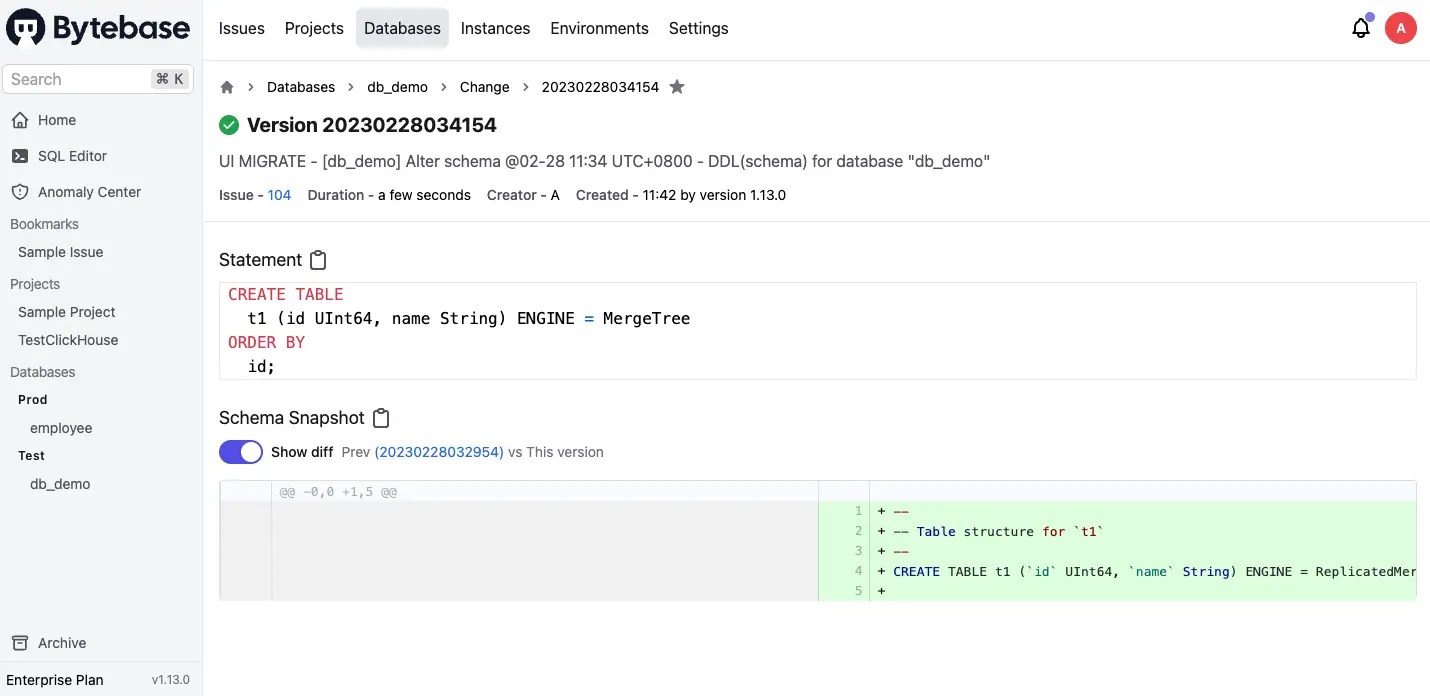Click the Duration - a few seconds text
This screenshot has width=1430, height=696.
tap(389, 195)
